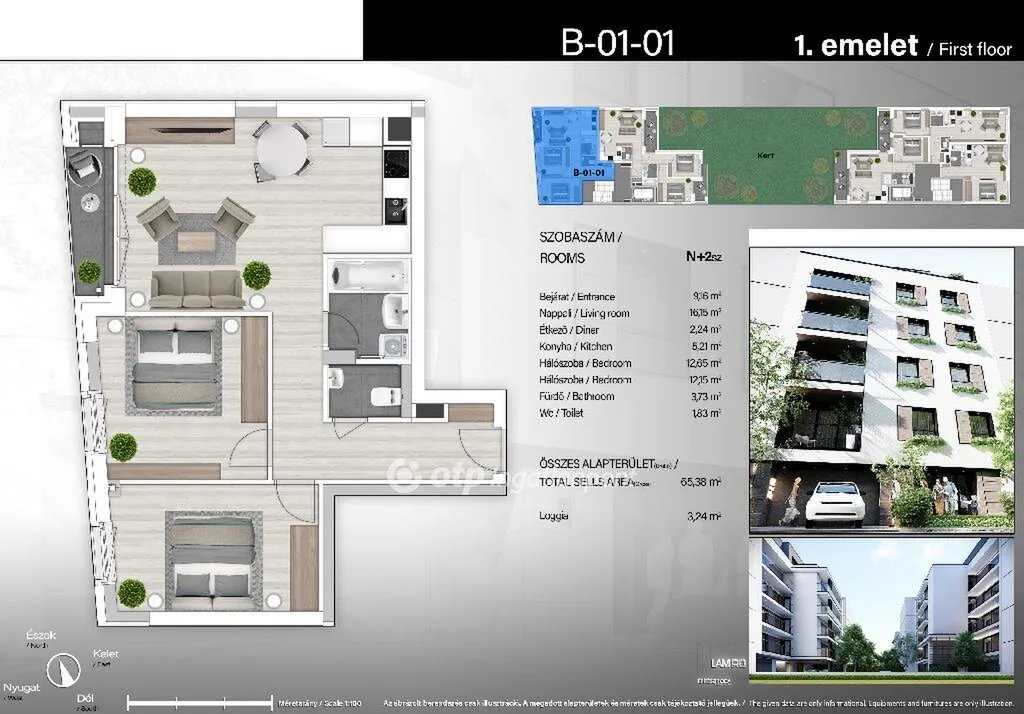
Task: Click the "3,24 m²" loggia area value
Action: pyautogui.click(x=704, y=516)
